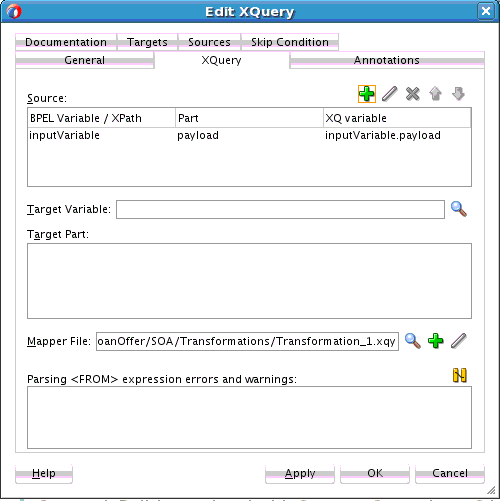Image resolution: width=500 pixels, height=501 pixels.
Task: Click the yellow parsing errors toggle icon
Action: [460, 375]
